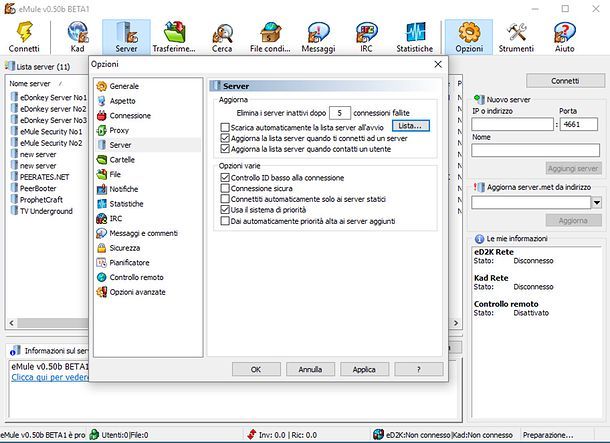
Task: Click Applica in Opzioni dialog
Action: point(364,369)
